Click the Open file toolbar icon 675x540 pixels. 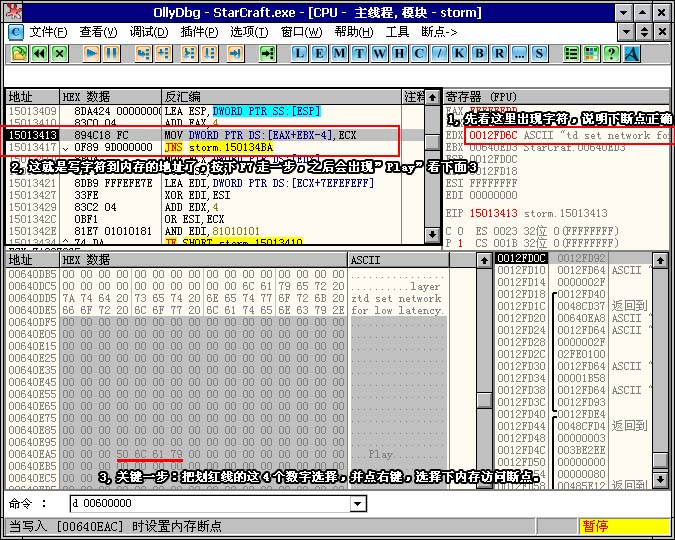(19, 54)
